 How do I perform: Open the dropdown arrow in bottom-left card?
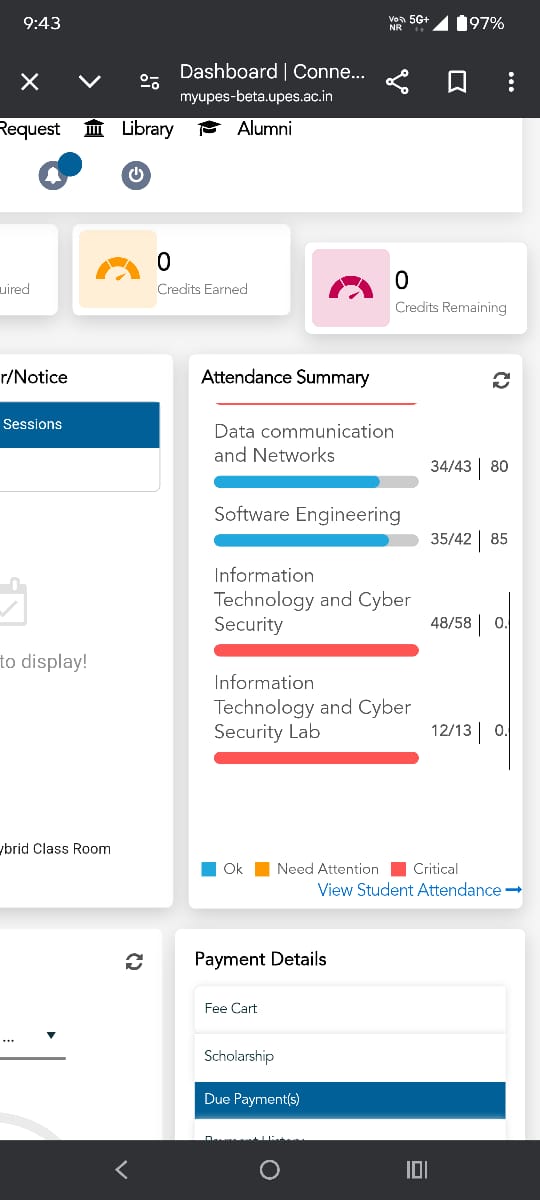pyautogui.click(x=52, y=1035)
